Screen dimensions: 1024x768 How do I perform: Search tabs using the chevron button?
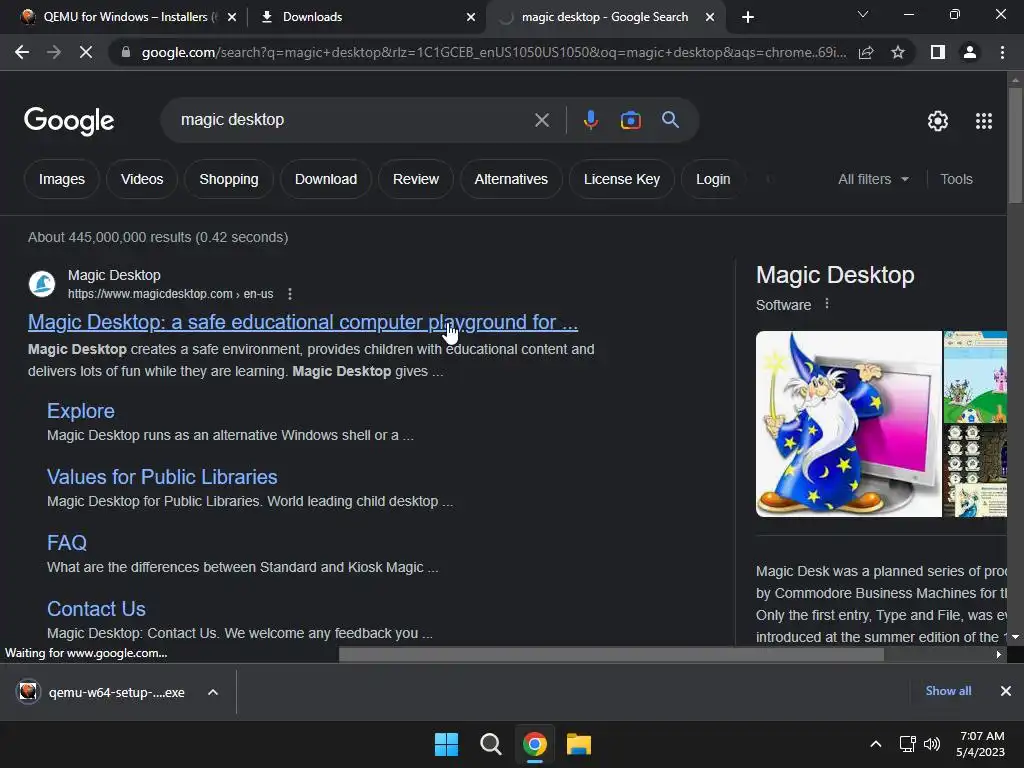[863, 14]
